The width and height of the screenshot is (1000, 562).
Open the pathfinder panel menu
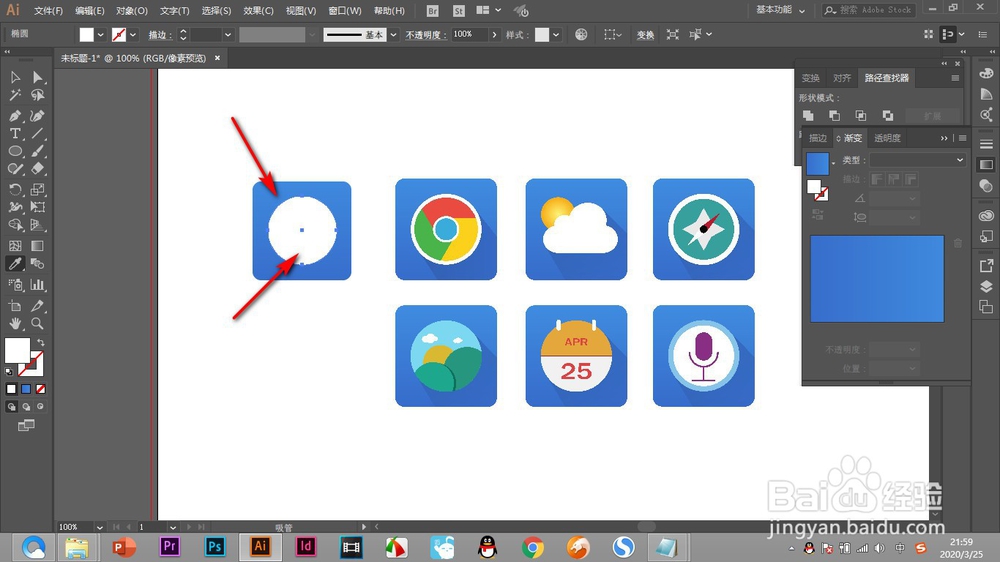955,78
